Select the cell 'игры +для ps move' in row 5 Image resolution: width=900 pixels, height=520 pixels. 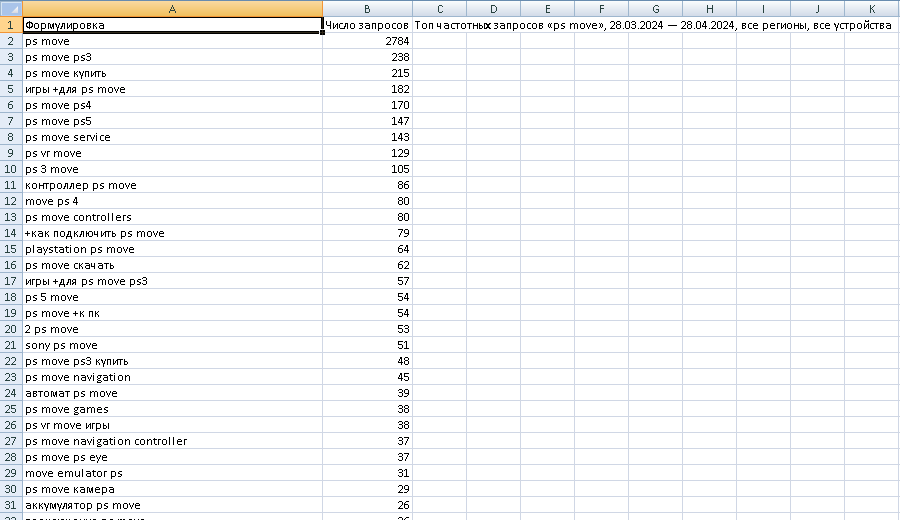coord(172,89)
